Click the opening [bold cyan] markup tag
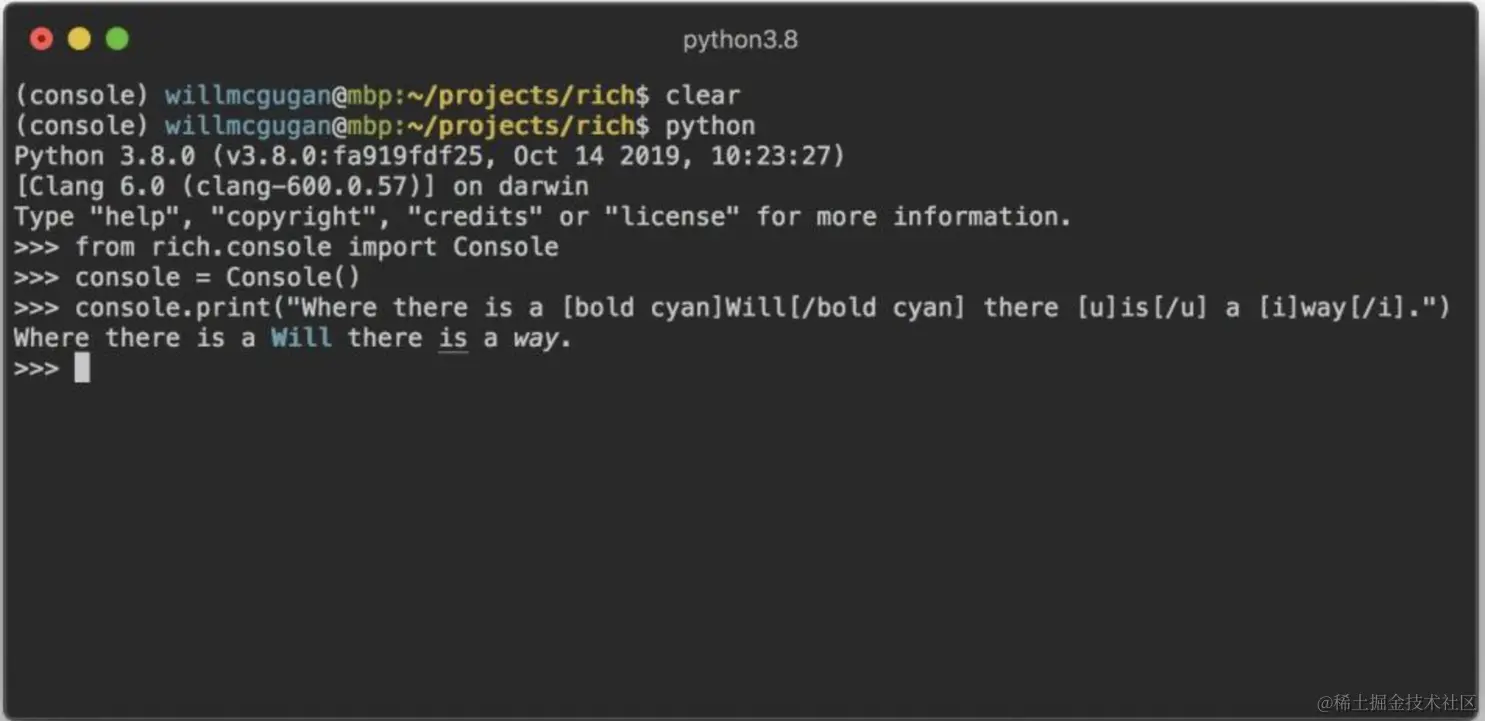1485x721 pixels. [642, 308]
